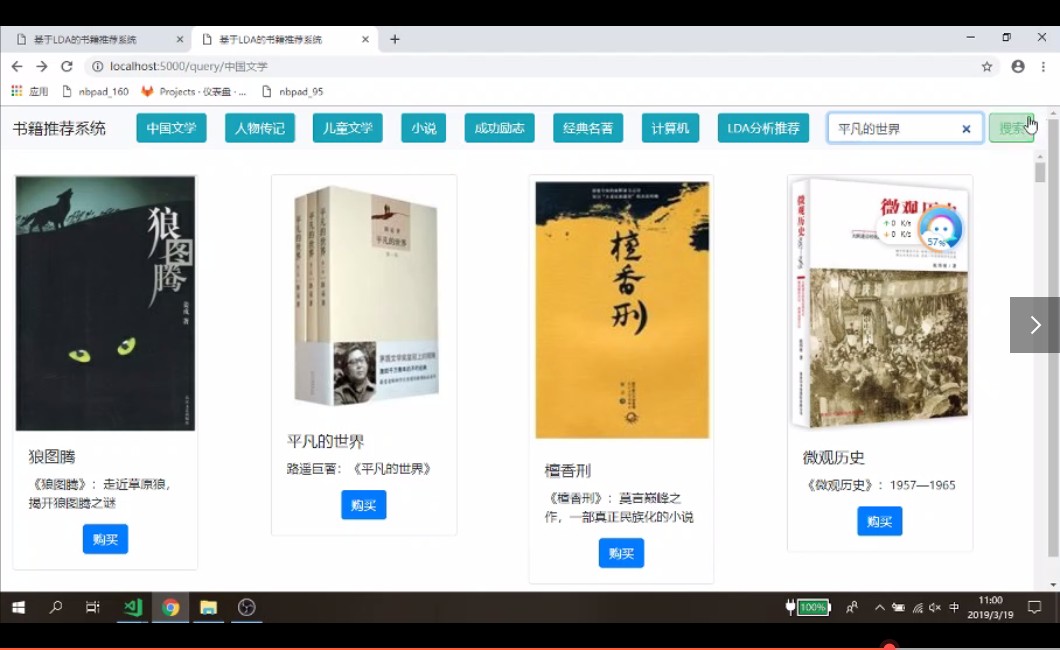Open Task View on the taskbar
1060x650 pixels.
coord(93,607)
